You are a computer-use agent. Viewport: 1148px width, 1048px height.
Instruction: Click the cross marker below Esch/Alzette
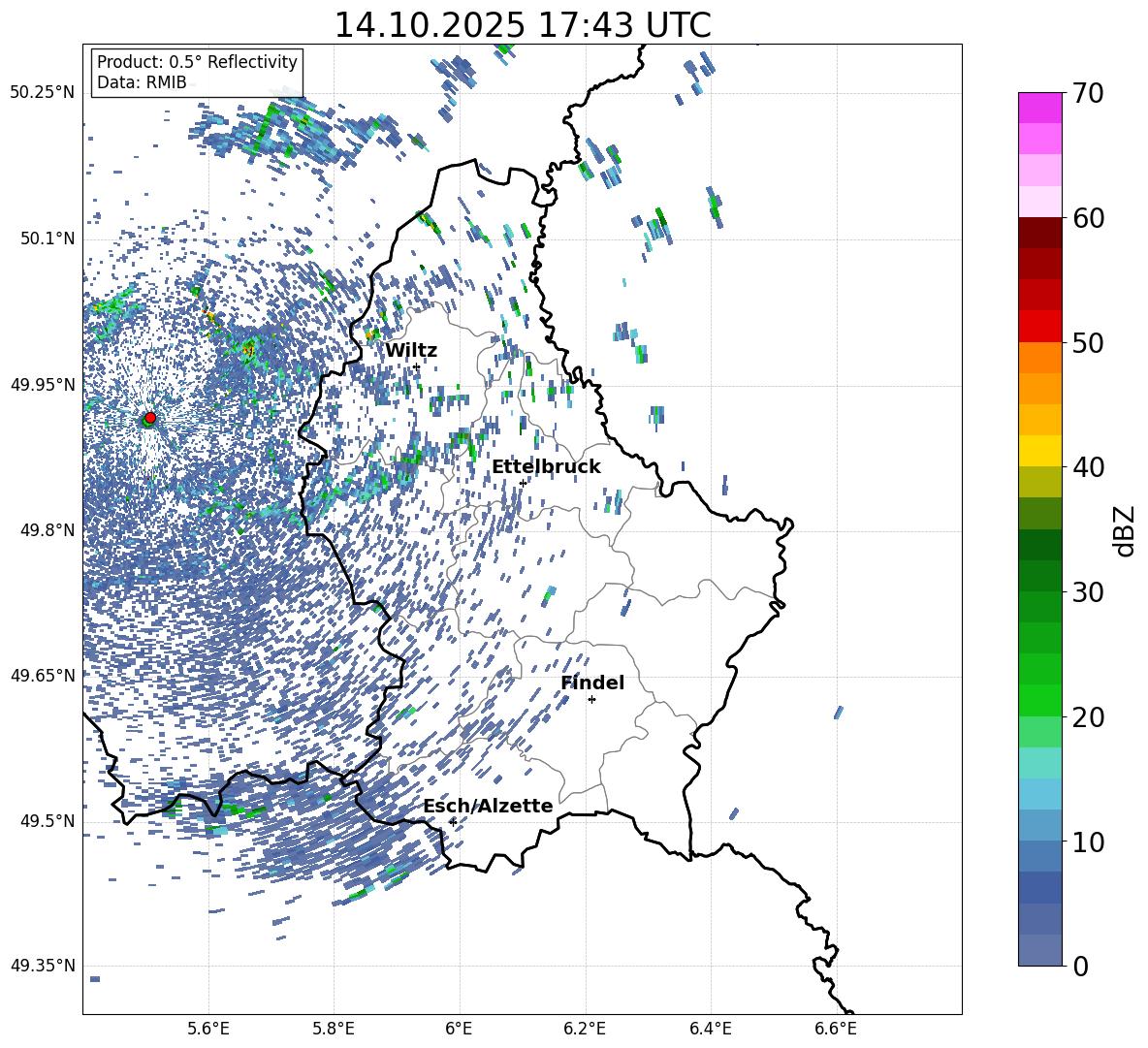pos(453,822)
